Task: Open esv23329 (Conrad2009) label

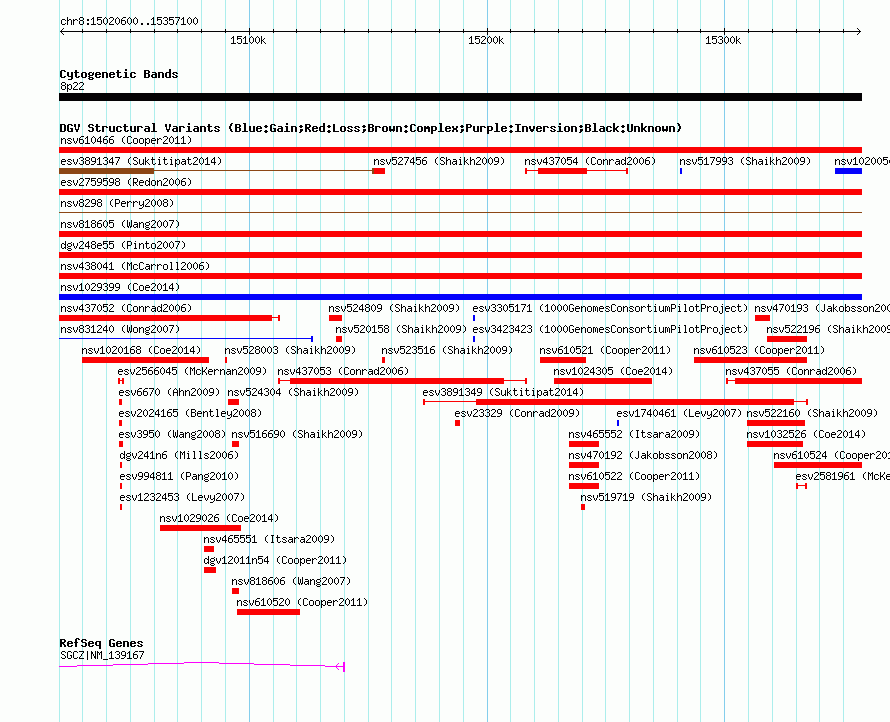Action: [x=517, y=413]
